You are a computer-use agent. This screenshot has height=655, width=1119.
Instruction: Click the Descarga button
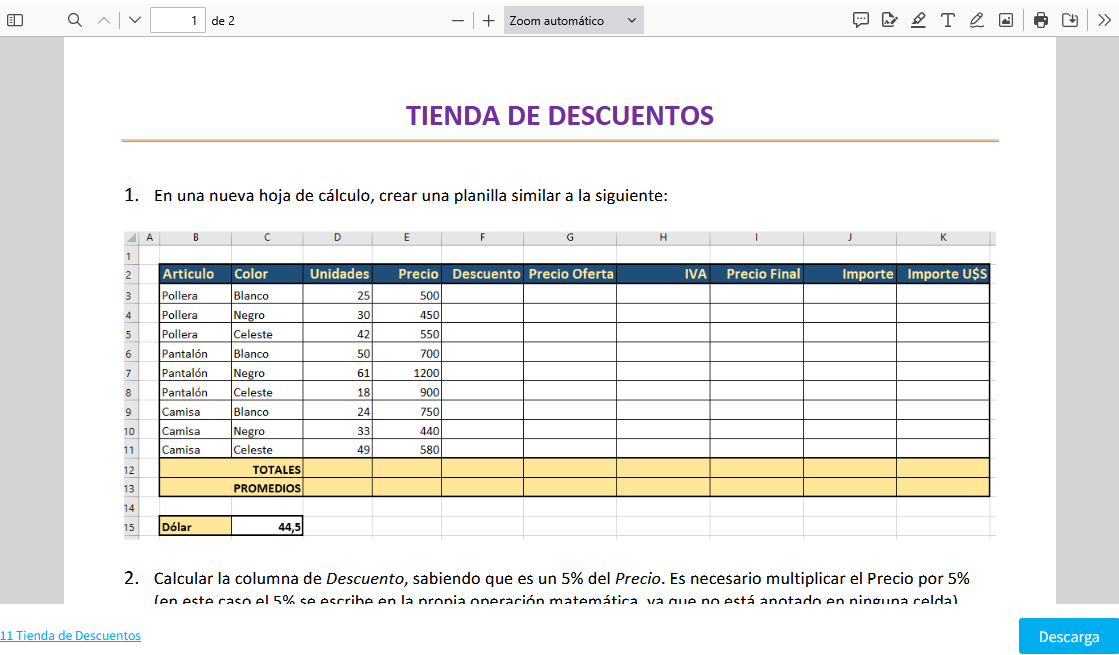(1068, 637)
